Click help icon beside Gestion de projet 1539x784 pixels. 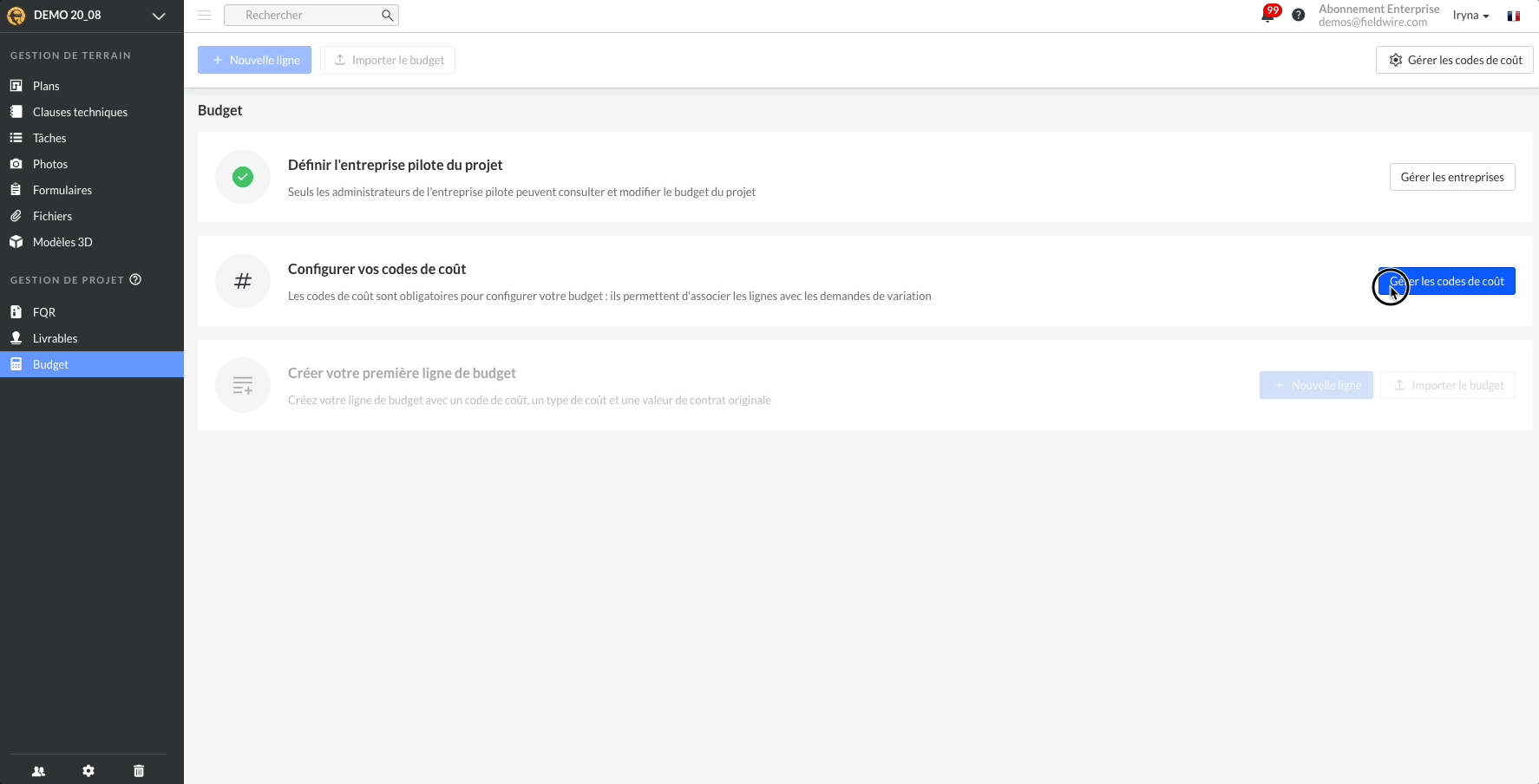[x=135, y=280]
